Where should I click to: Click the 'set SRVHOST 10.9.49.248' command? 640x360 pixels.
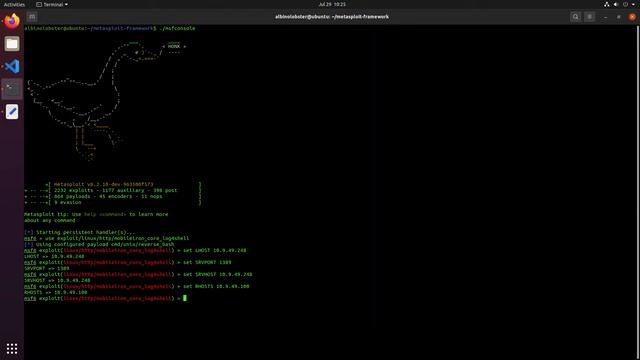click(x=218, y=274)
